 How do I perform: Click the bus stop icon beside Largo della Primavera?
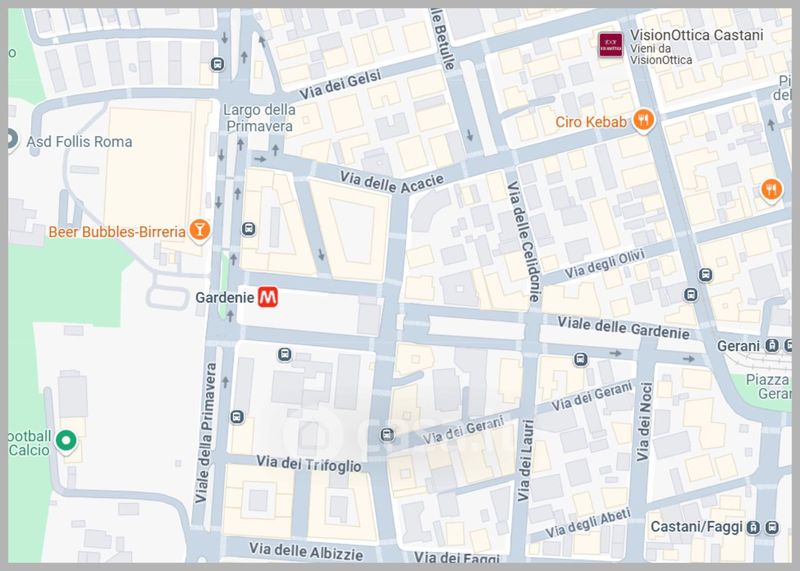click(x=217, y=64)
